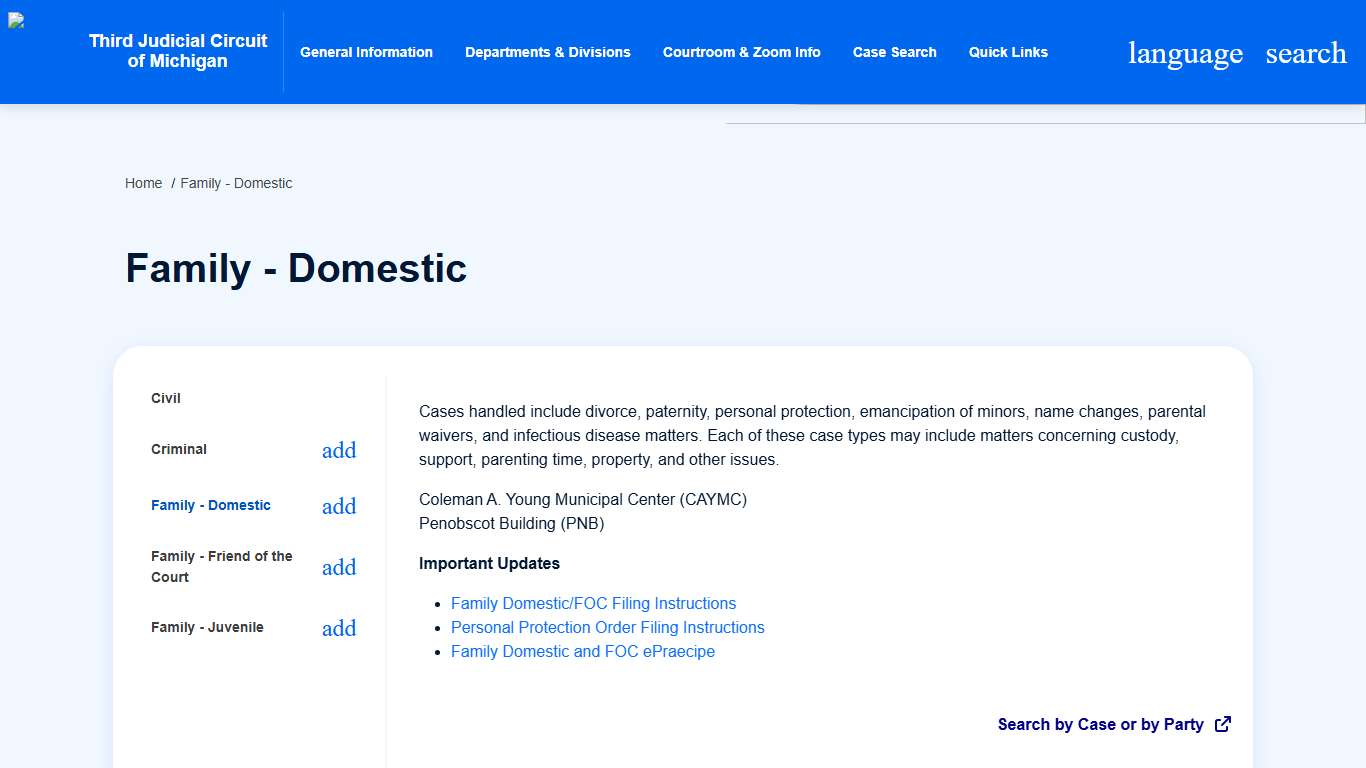Click external link icon beside Search by Case
This screenshot has height=768, width=1366.
pyautogui.click(x=1222, y=724)
